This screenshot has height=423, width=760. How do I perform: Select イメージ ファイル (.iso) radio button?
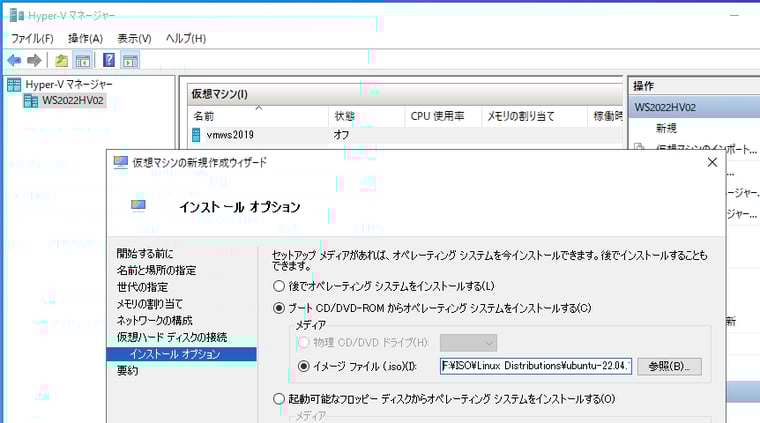click(303, 366)
